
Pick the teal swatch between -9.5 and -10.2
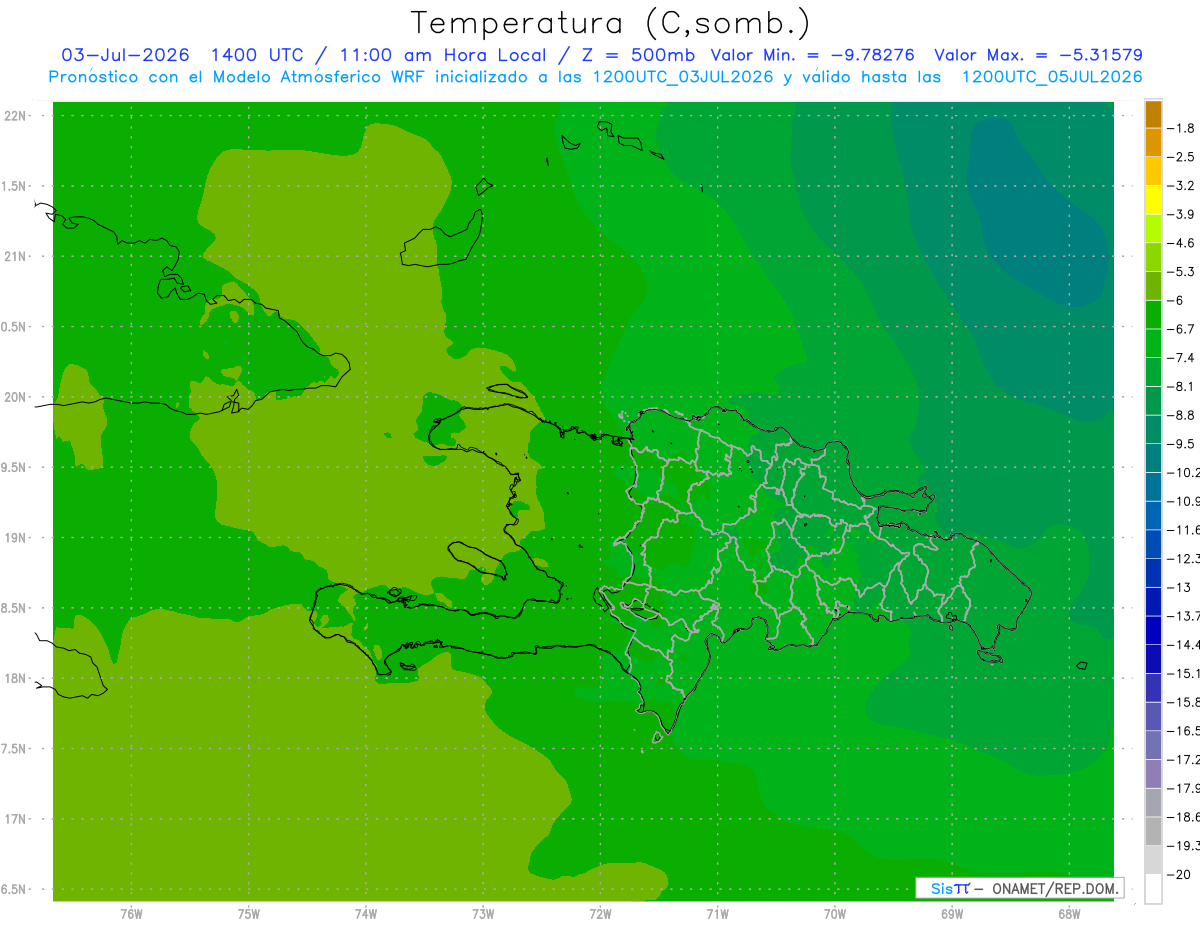(1153, 458)
